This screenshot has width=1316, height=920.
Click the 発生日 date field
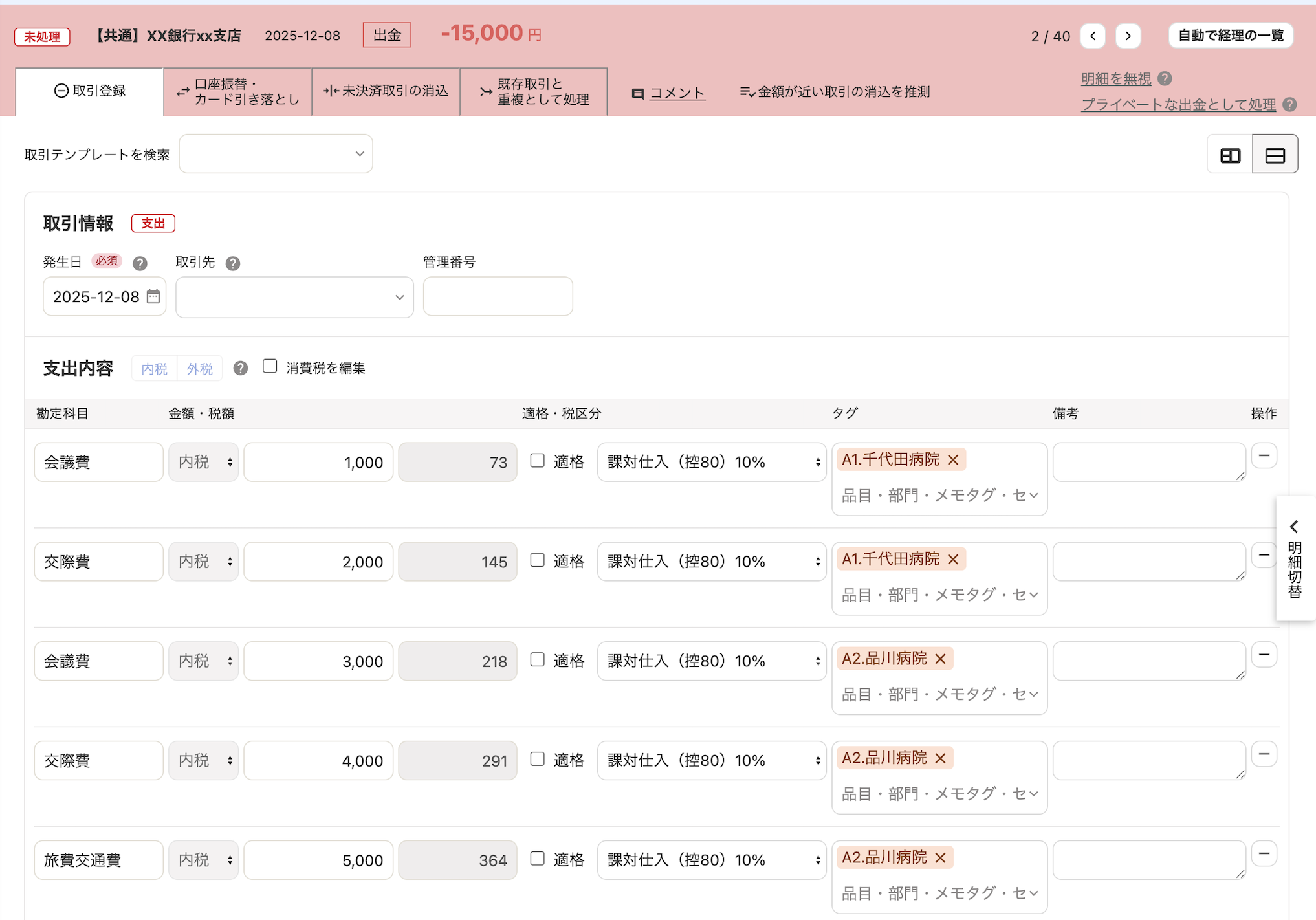point(104,297)
